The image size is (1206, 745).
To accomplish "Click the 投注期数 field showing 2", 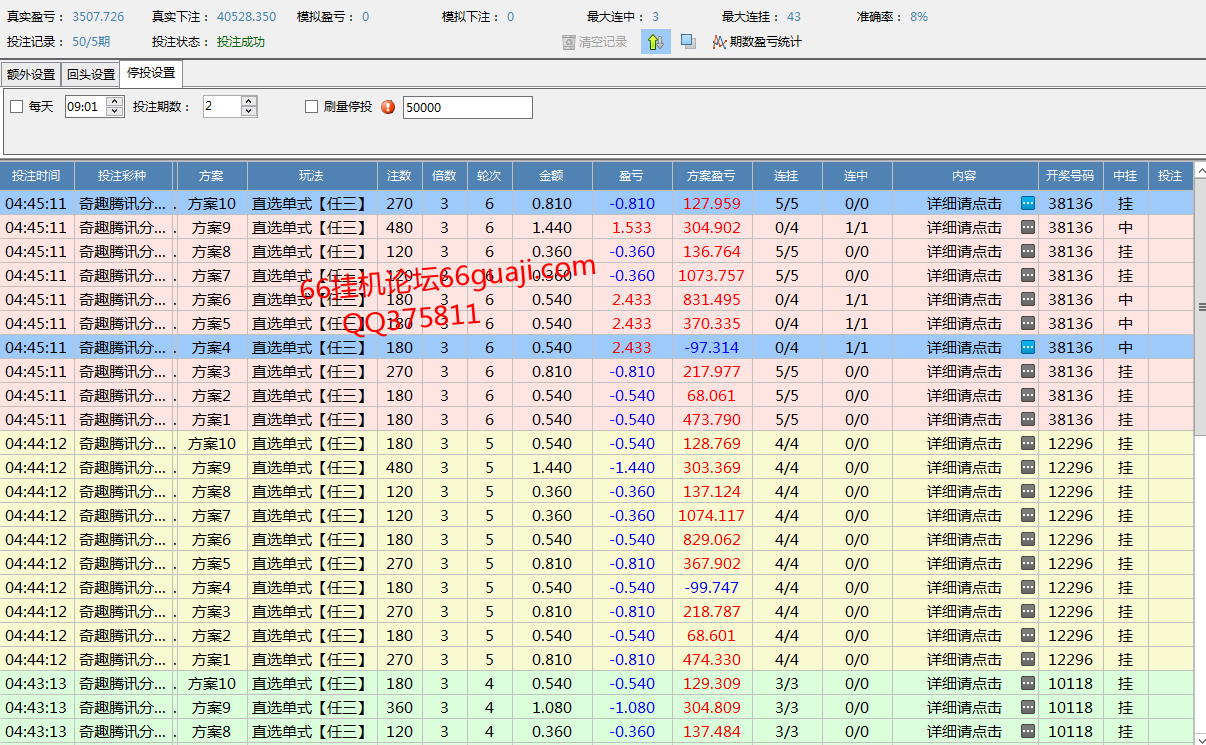I will click(222, 107).
